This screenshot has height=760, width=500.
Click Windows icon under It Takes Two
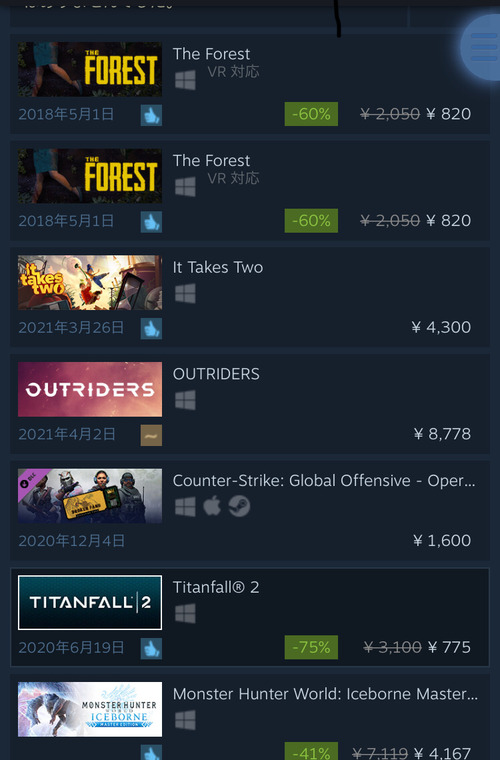click(x=185, y=293)
